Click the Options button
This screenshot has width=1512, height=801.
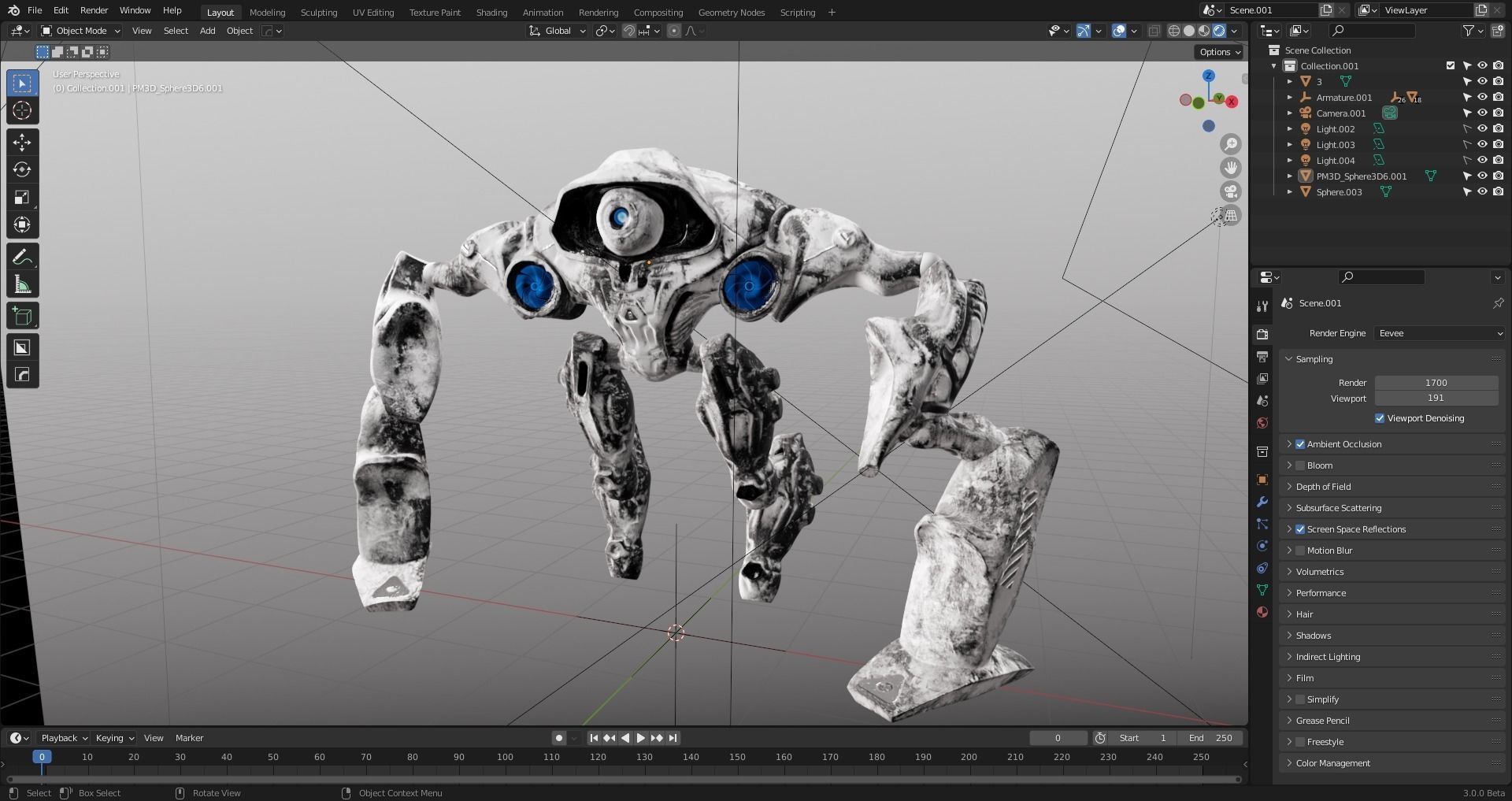coord(1220,52)
